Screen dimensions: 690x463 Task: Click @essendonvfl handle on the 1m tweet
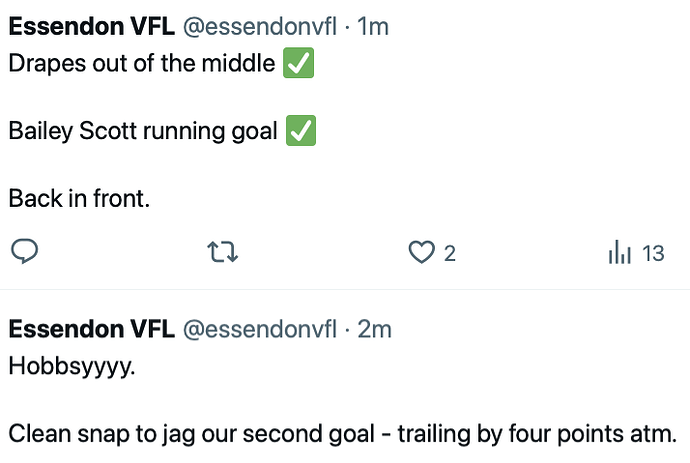coord(260,26)
